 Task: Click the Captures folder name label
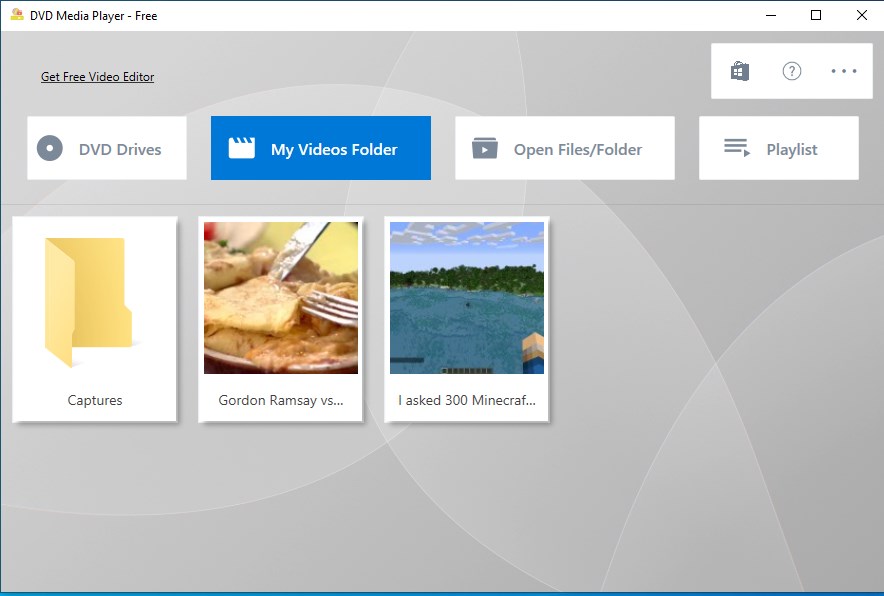tap(94, 400)
